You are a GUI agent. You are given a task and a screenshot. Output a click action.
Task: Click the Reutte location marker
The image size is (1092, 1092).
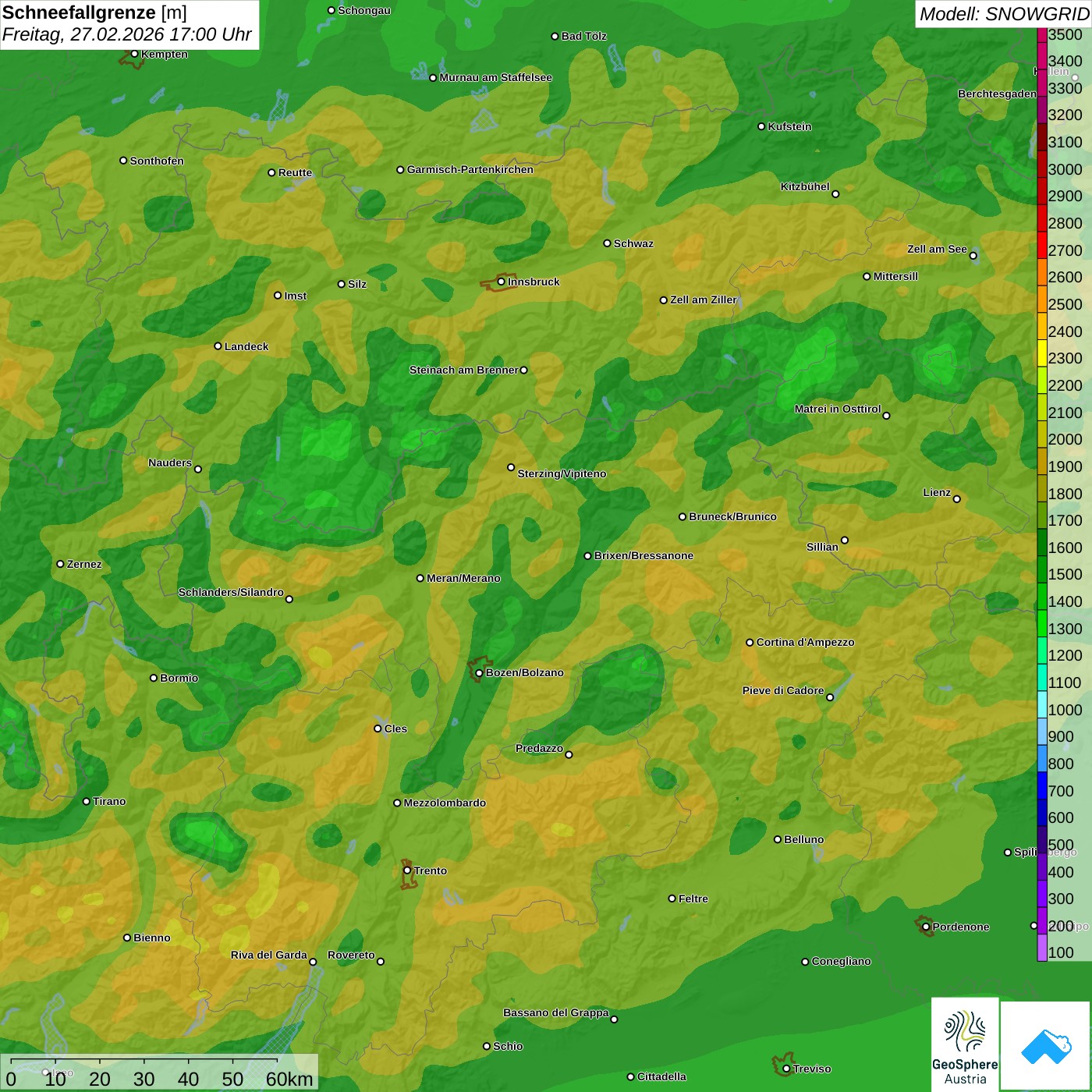pos(271,172)
